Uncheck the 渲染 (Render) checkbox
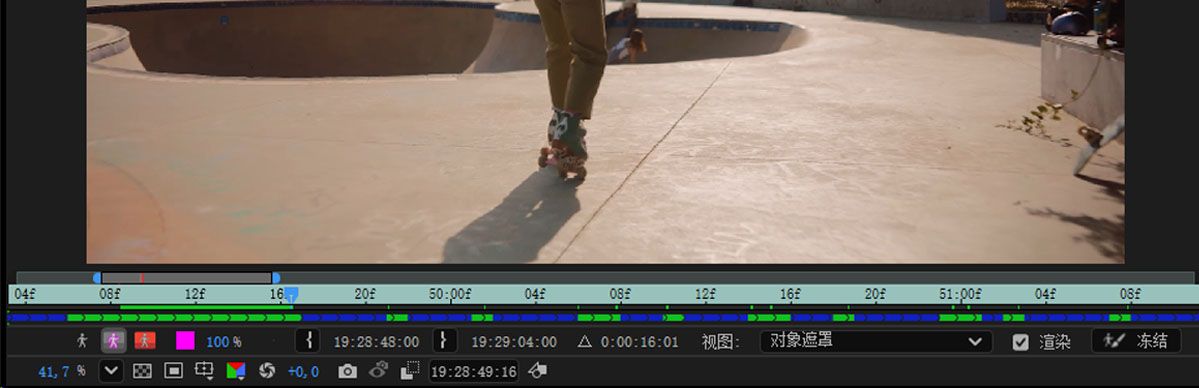The width and height of the screenshot is (1199, 388). (x=1020, y=342)
